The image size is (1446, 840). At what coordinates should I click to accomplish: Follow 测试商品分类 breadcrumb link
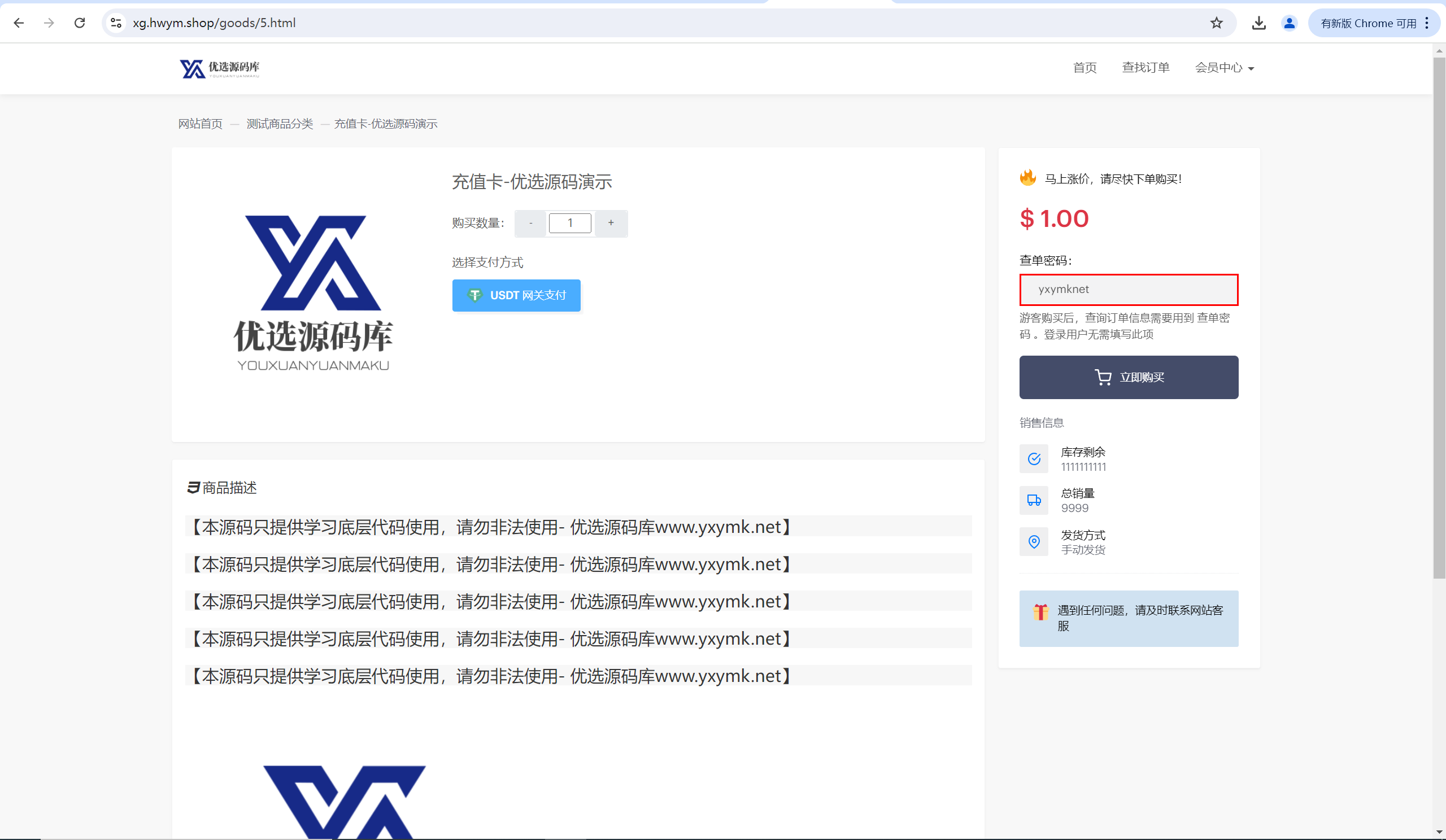tap(280, 124)
